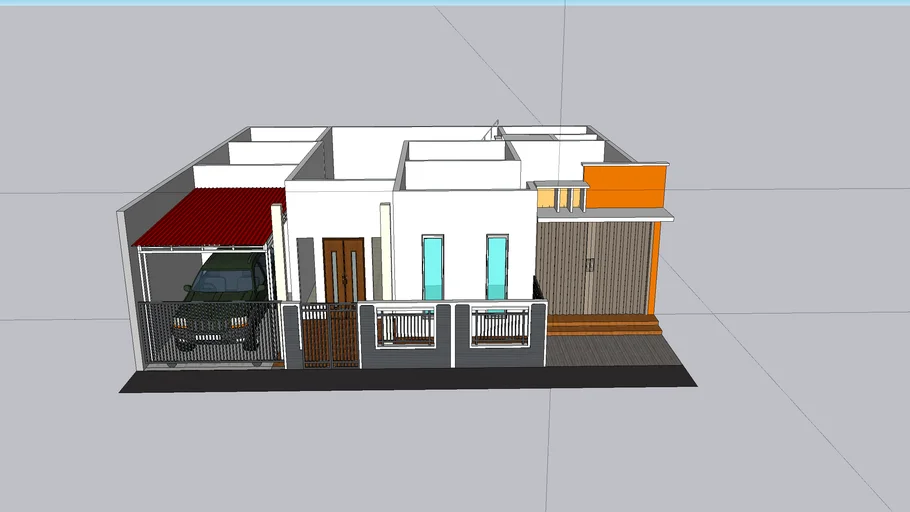Select the brown pedestrian entry gate
The image size is (910, 512).
point(330,336)
